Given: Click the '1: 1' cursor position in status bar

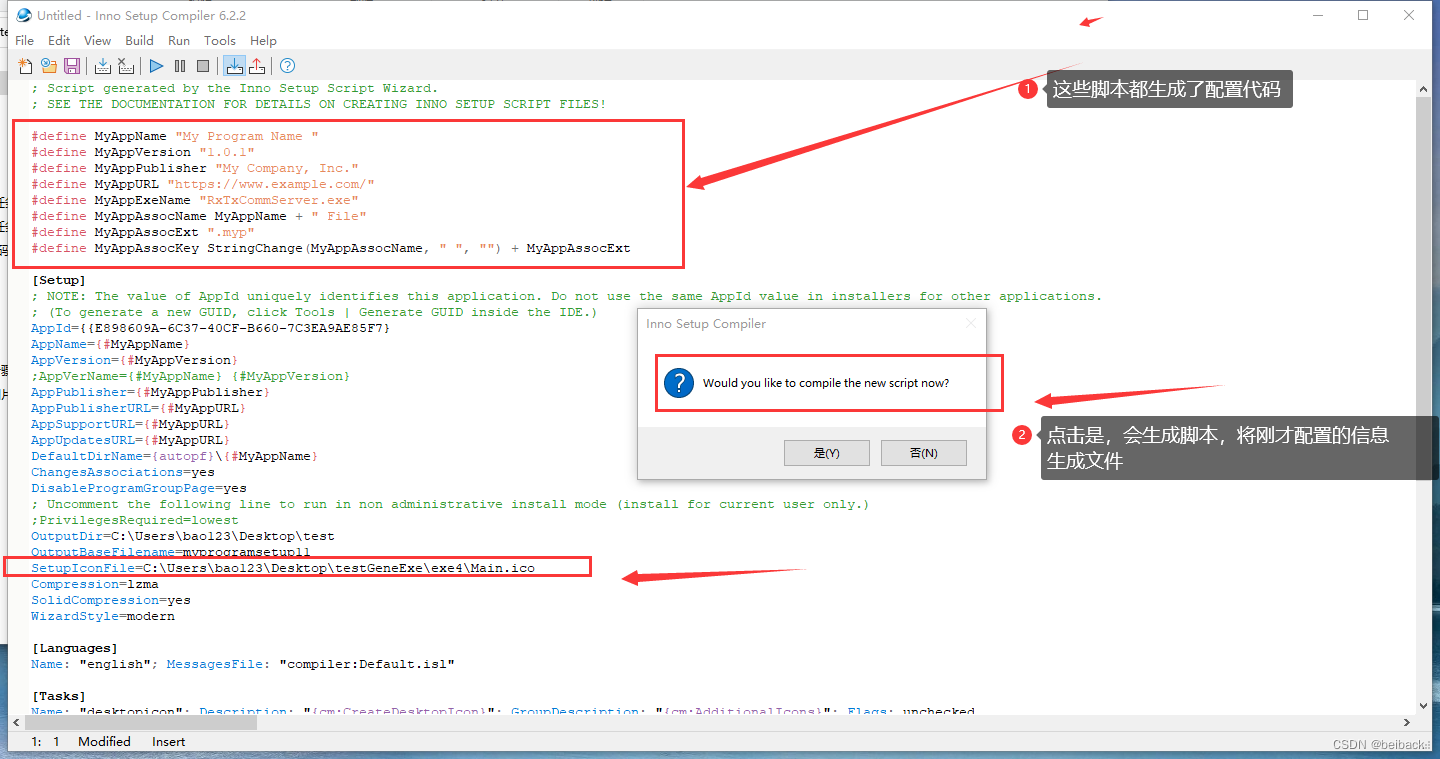Looking at the screenshot, I should (45, 742).
